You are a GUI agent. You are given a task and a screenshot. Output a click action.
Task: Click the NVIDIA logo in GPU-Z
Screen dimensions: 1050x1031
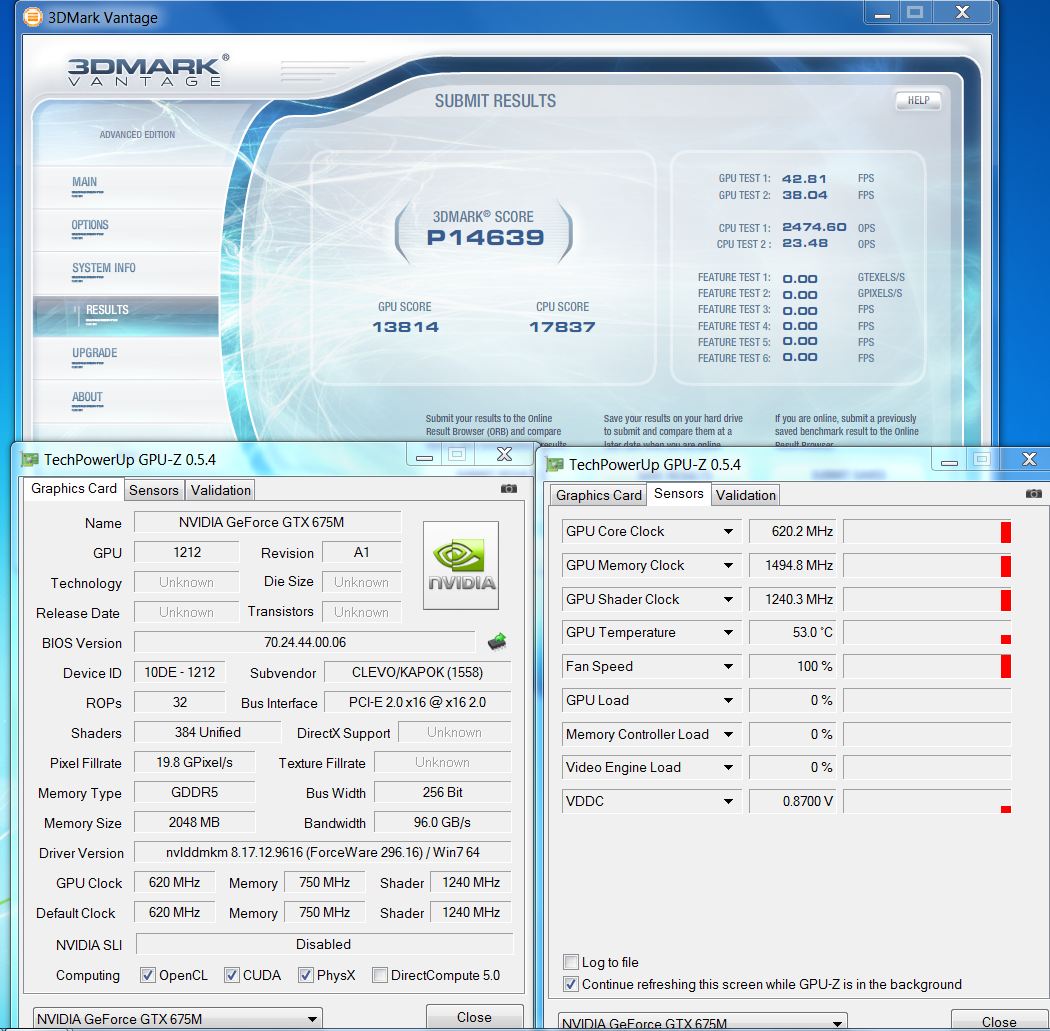[x=461, y=566]
